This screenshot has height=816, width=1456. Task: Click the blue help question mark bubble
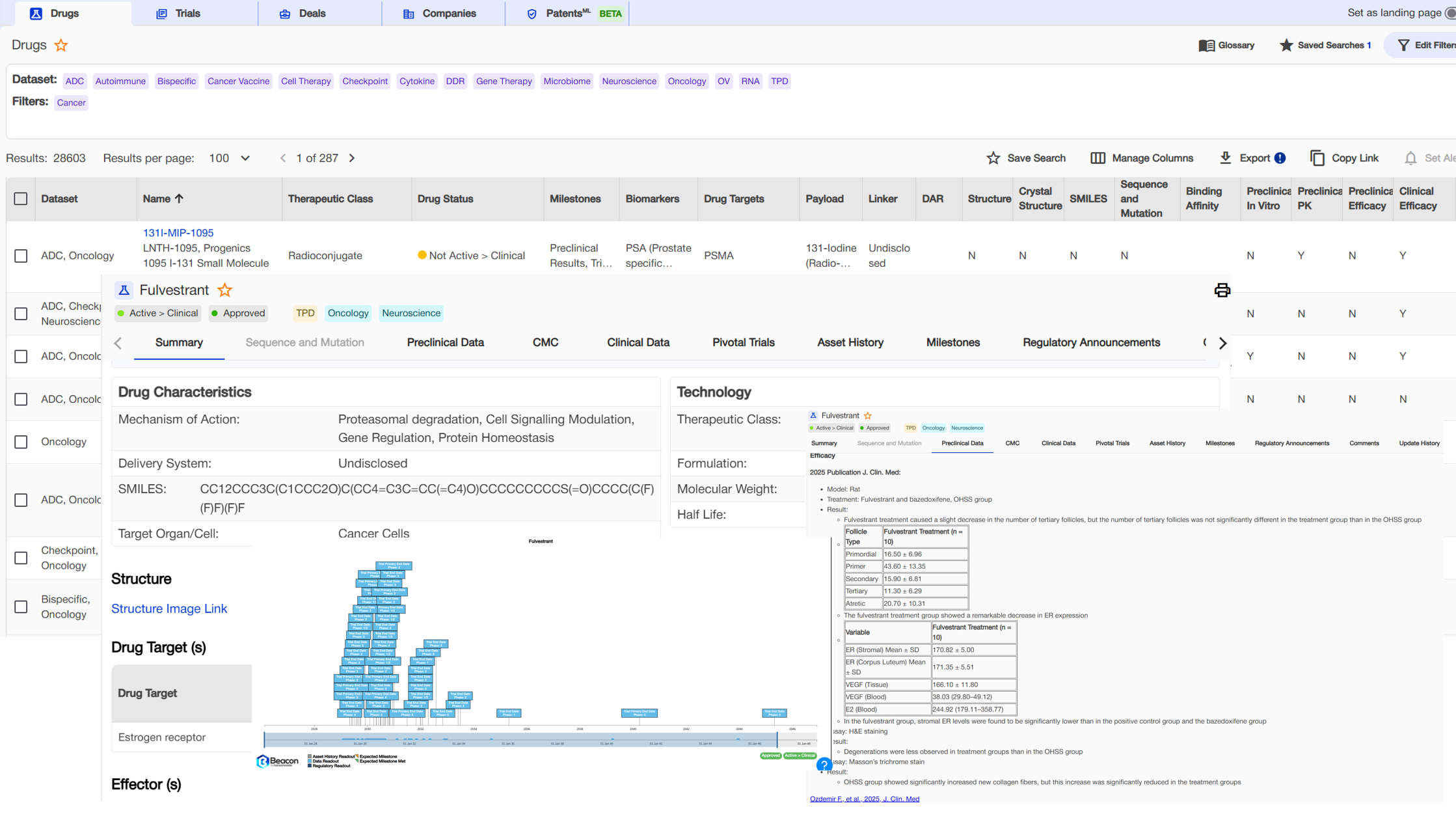point(824,765)
